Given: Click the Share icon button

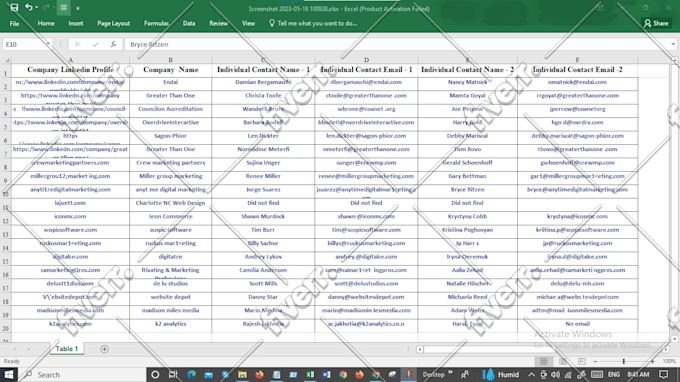Looking at the screenshot, I should pos(656,23).
